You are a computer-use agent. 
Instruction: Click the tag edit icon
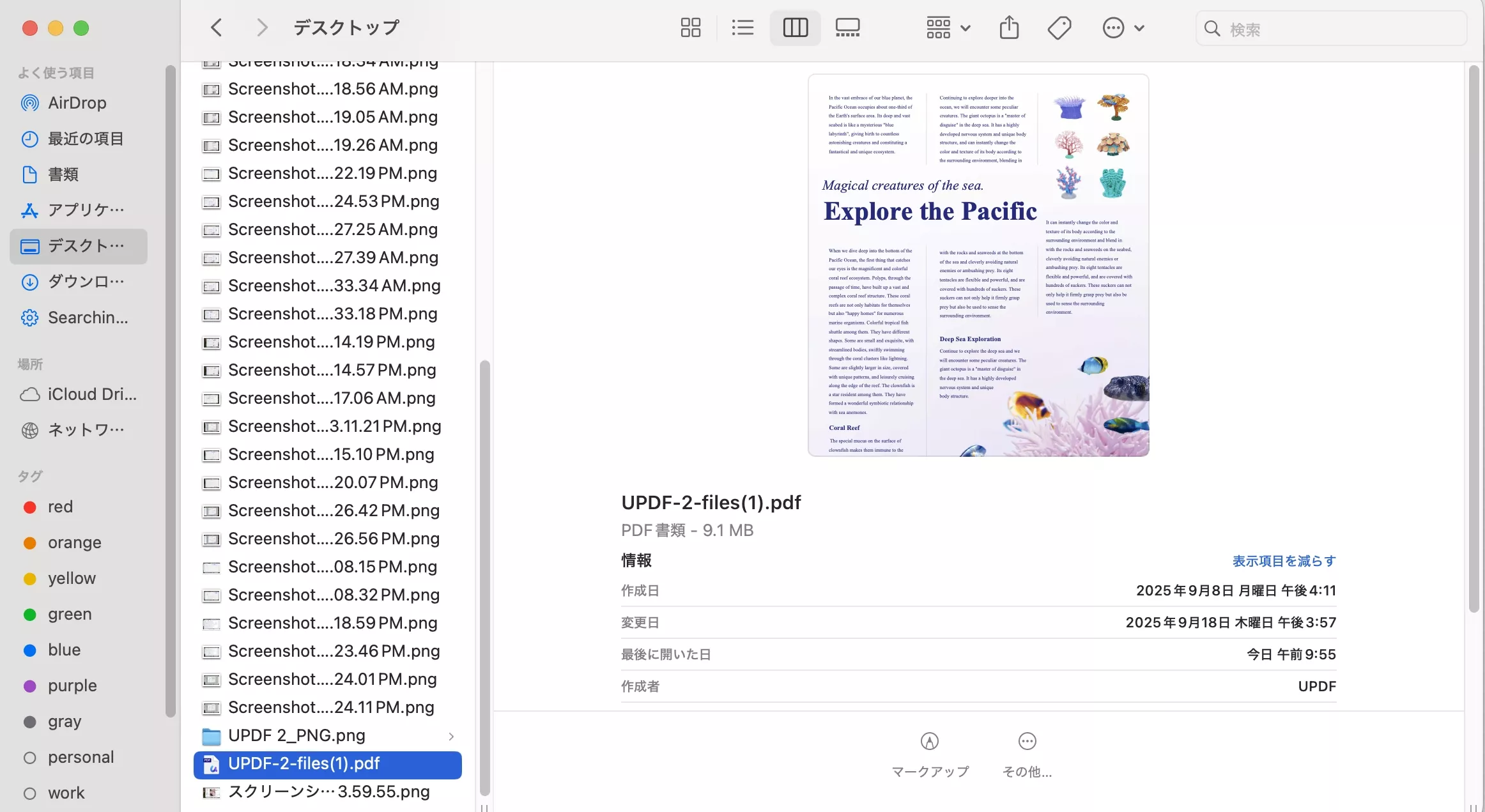pos(1059,27)
